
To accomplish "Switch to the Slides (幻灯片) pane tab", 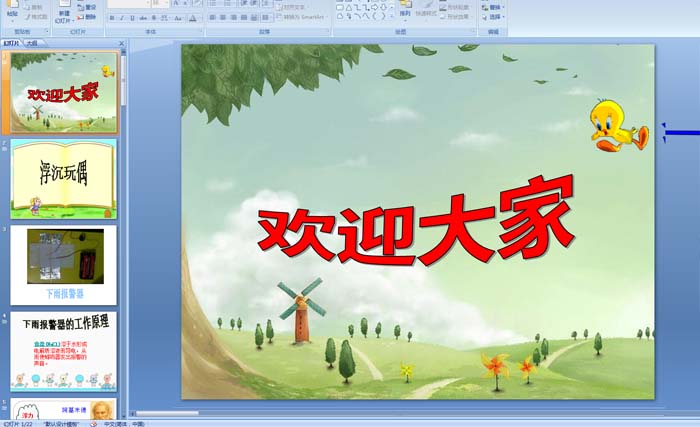I will pos(12,43).
